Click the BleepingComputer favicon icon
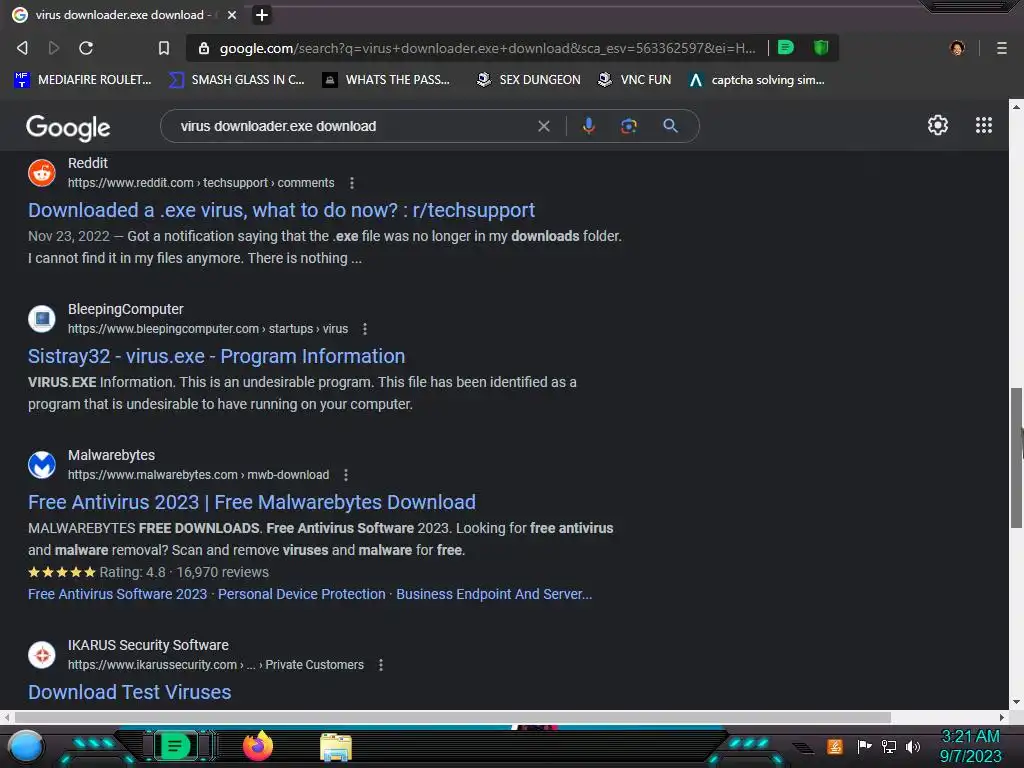Viewport: 1024px width, 768px height. (42, 319)
